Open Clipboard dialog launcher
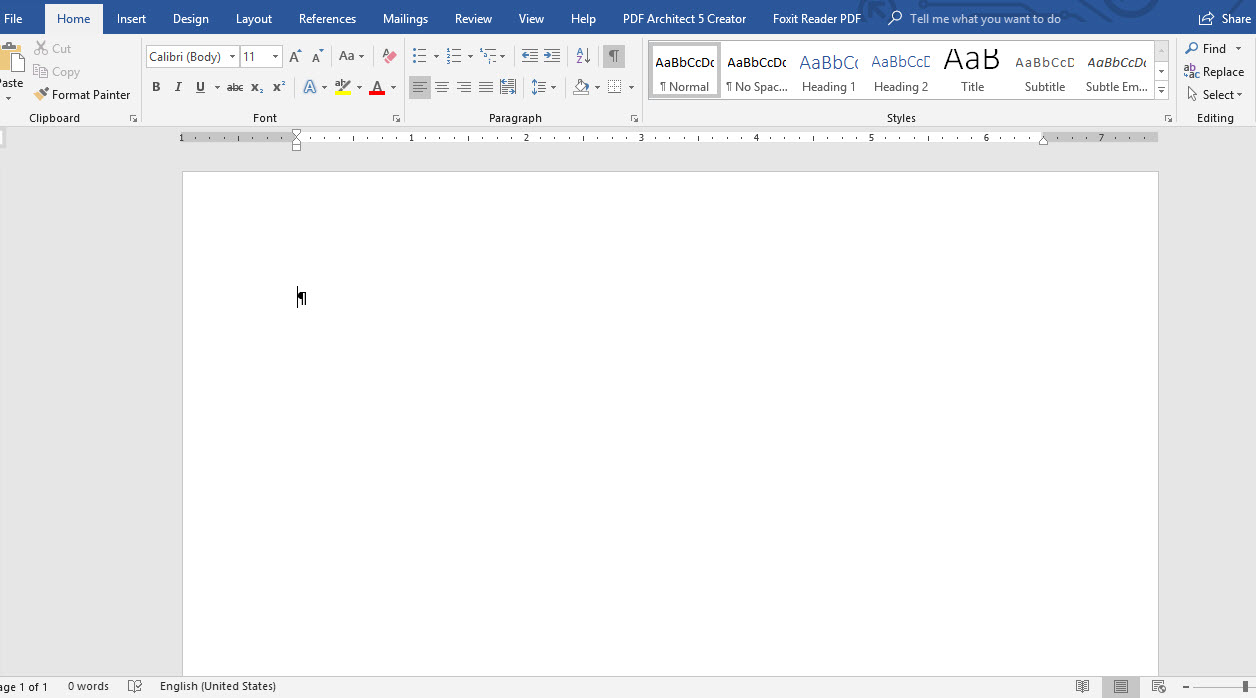The width and height of the screenshot is (1256, 698). 133,118
